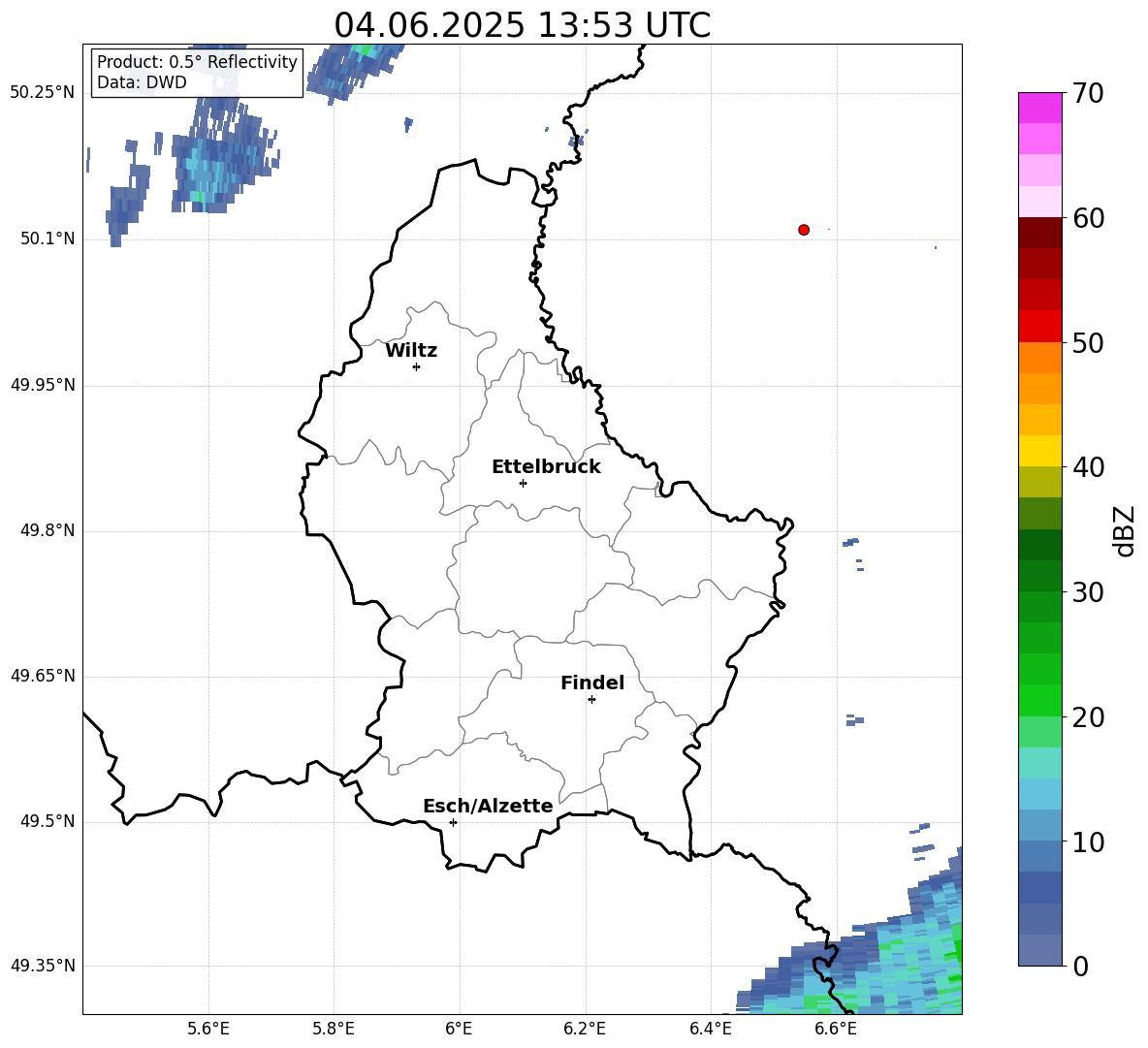Click the colorbar tick value 60
The height and width of the screenshot is (1048, 1148).
point(1088,218)
